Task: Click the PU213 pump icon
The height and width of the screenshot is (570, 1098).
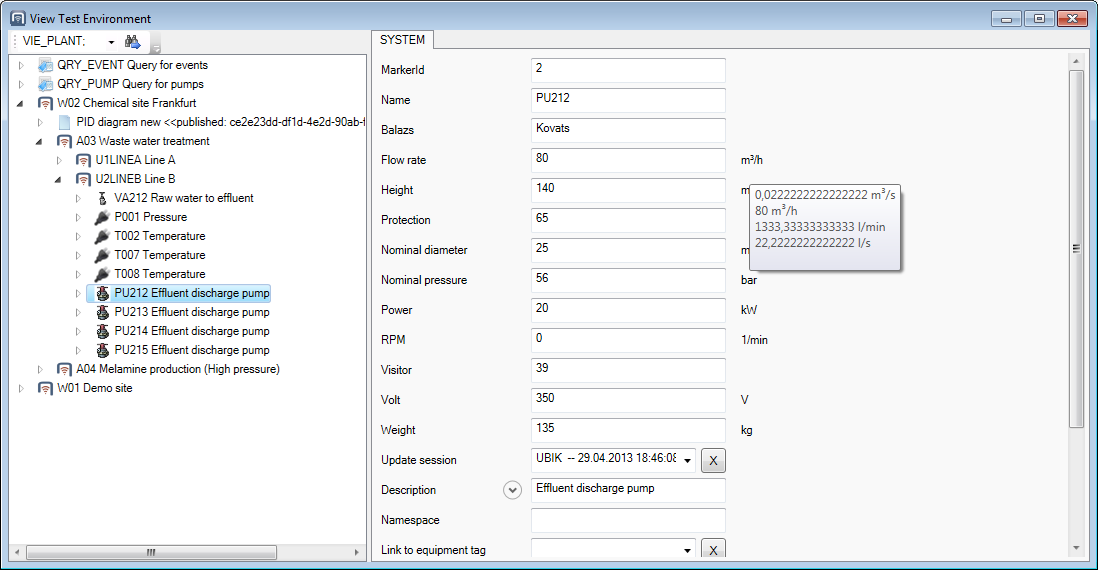Action: coord(102,312)
